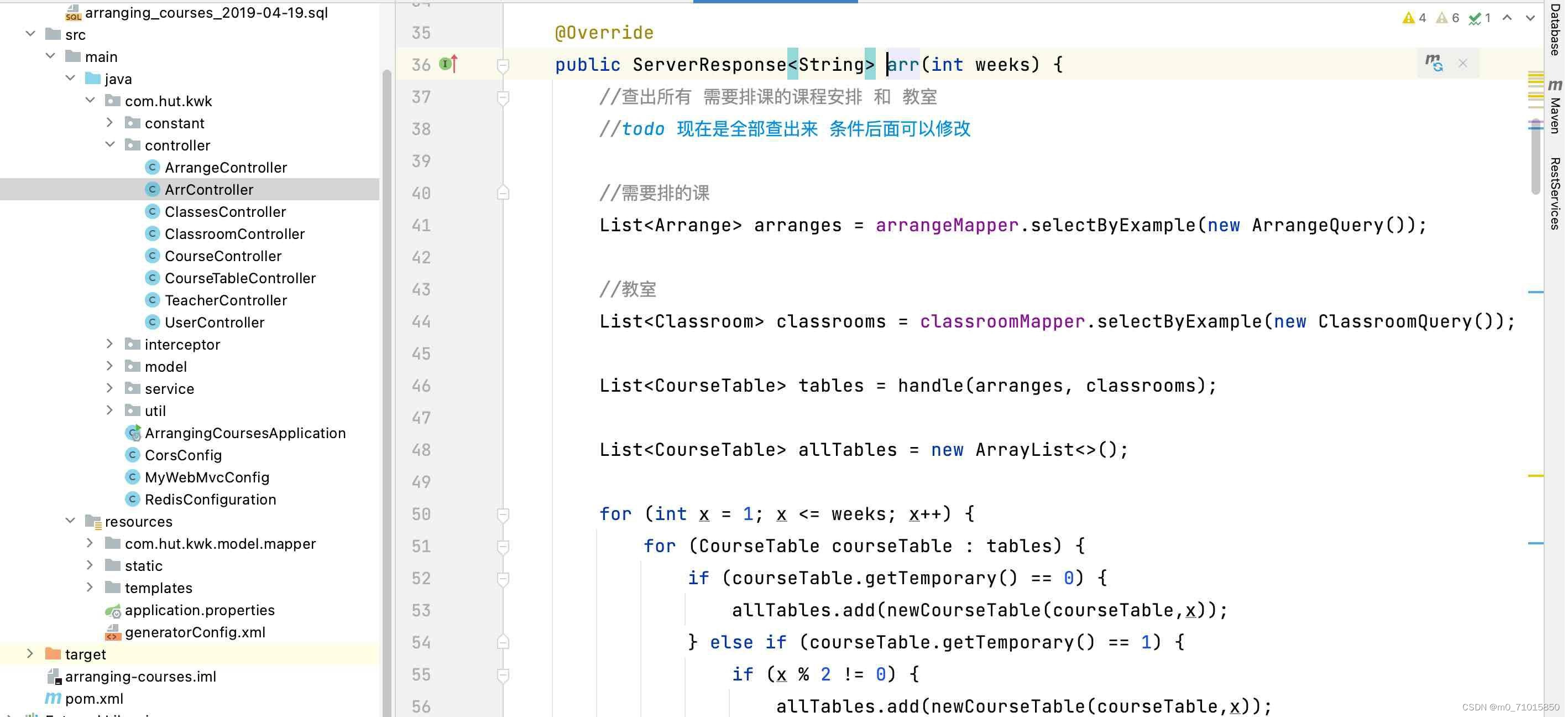Jump to next highlighted error arrow
Image resolution: width=1568 pixels, height=717 pixels.
click(x=1530, y=18)
